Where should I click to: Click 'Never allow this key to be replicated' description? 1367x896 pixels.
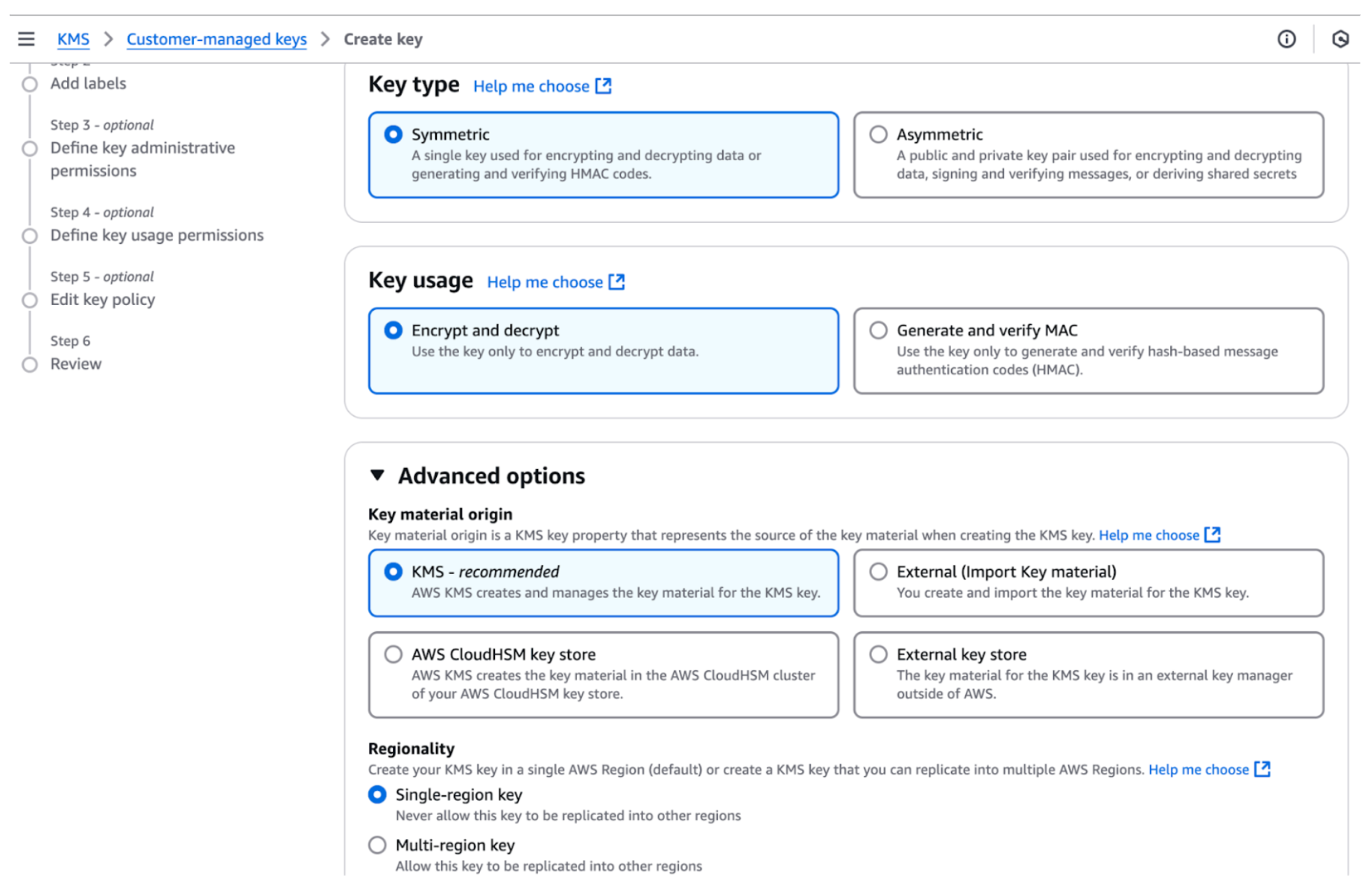(x=568, y=815)
